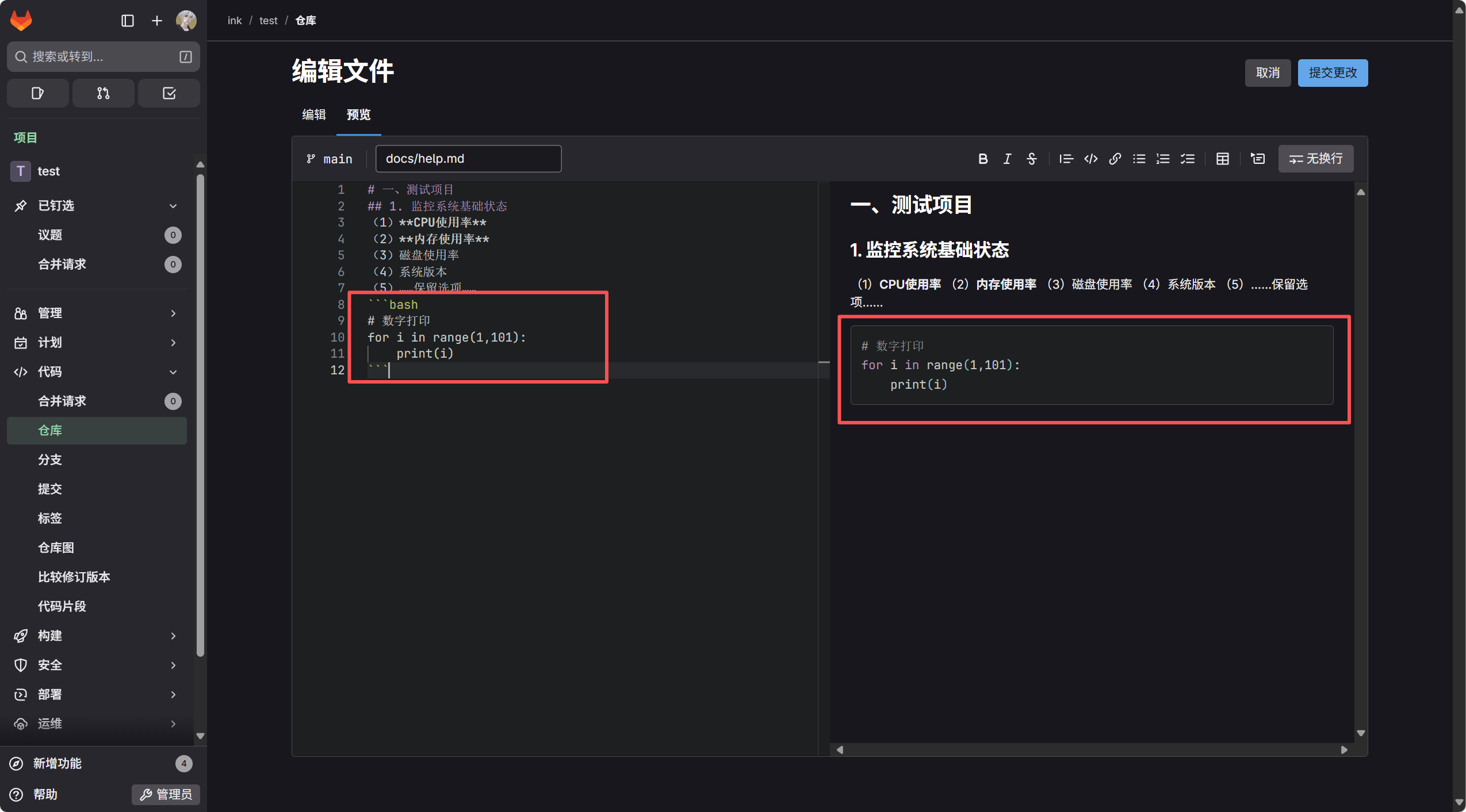Collapse the 已钉选 pinned section
The width and height of the screenshot is (1466, 812).
(173, 206)
